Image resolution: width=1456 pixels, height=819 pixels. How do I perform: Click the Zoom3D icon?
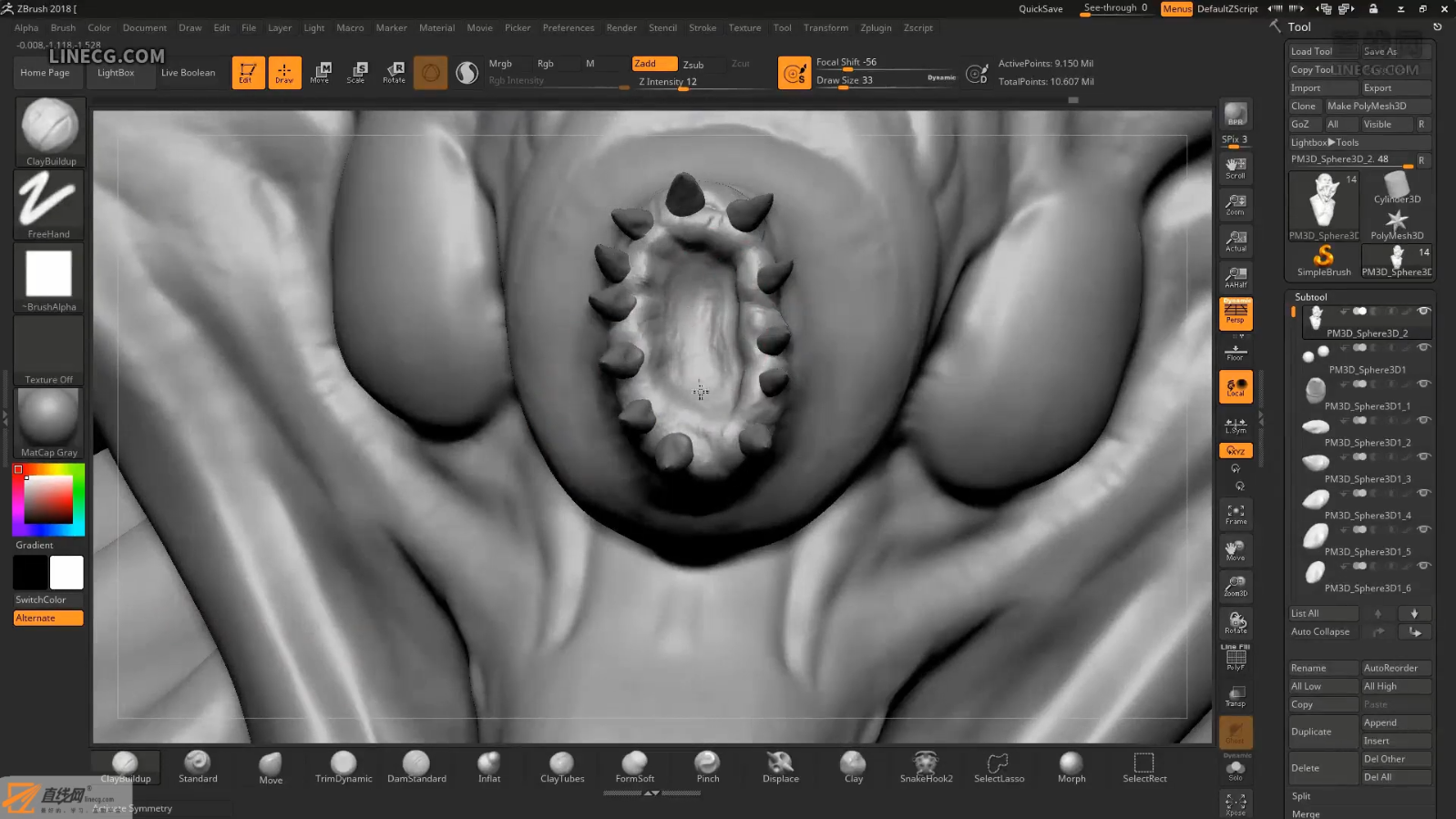(1236, 586)
